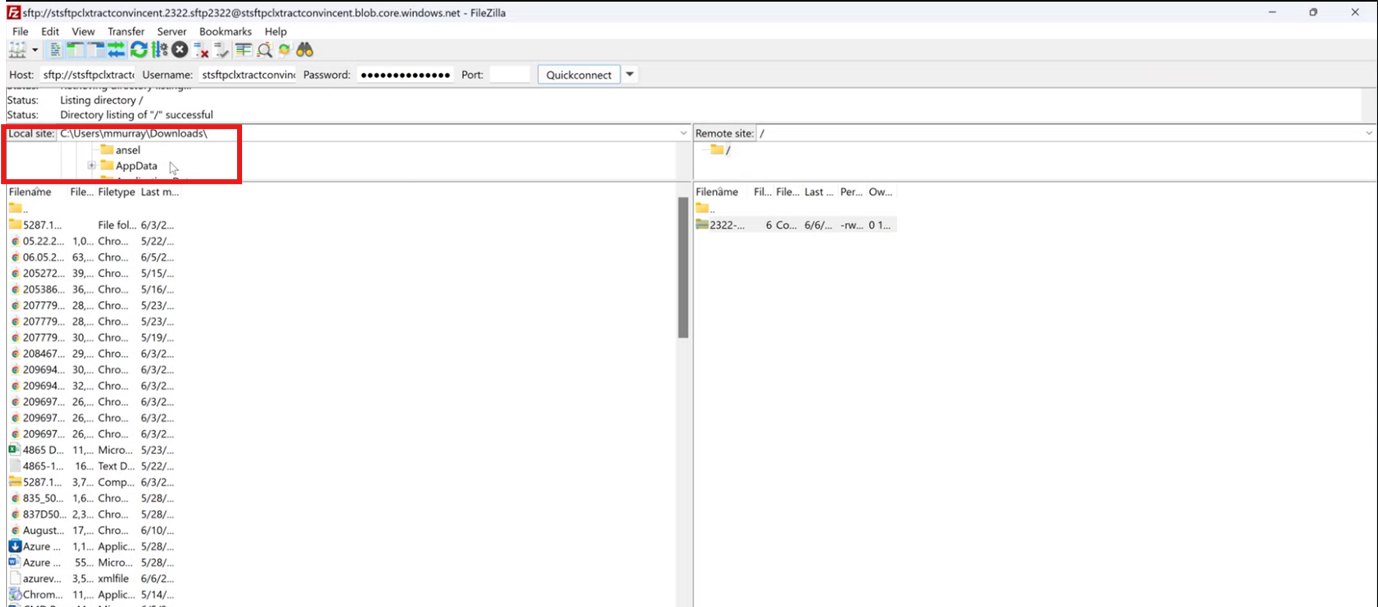This screenshot has width=1378, height=607.
Task: Select the '4865 D...' Excel file
Action: (x=93, y=450)
